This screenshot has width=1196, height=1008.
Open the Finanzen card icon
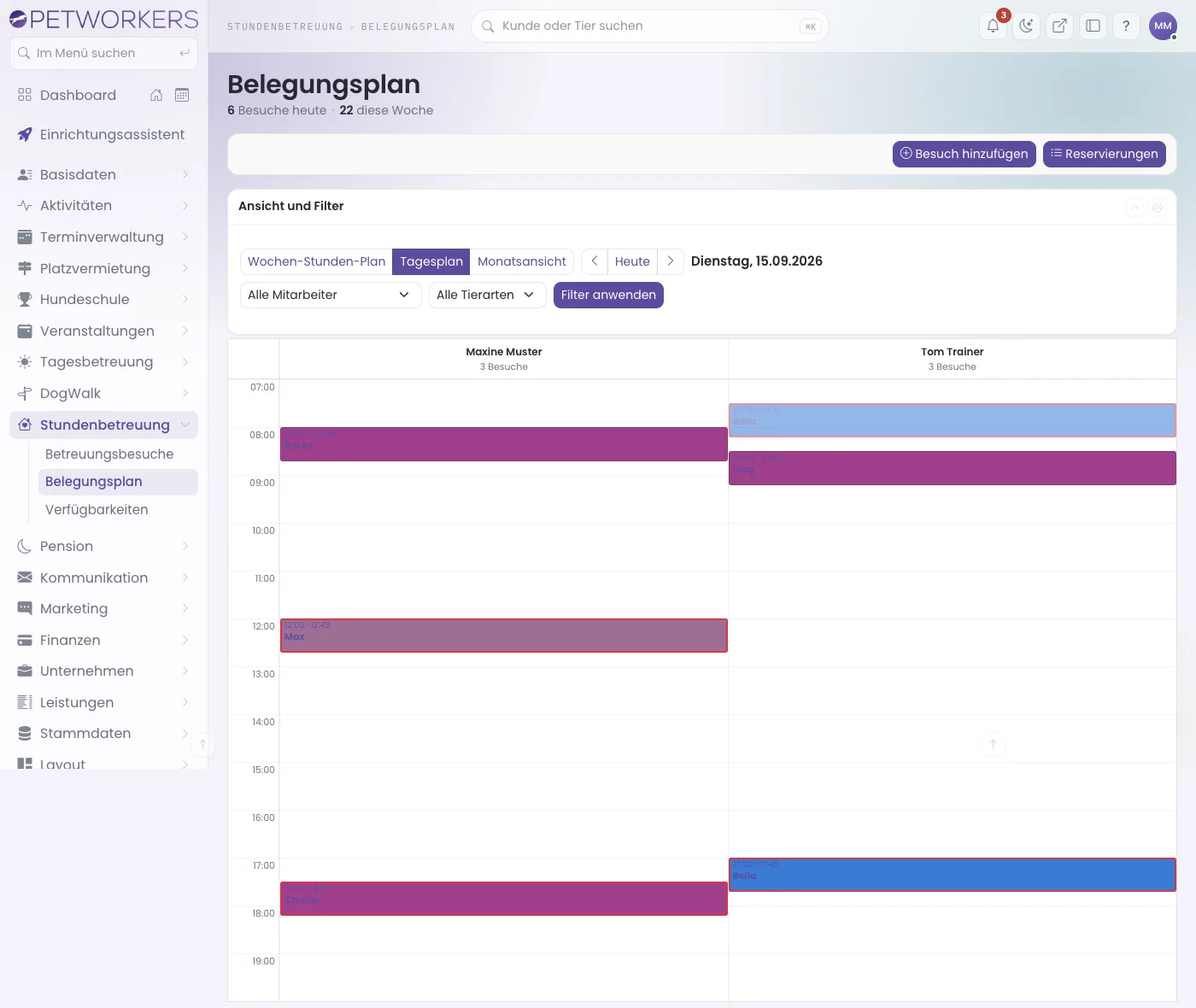point(25,640)
